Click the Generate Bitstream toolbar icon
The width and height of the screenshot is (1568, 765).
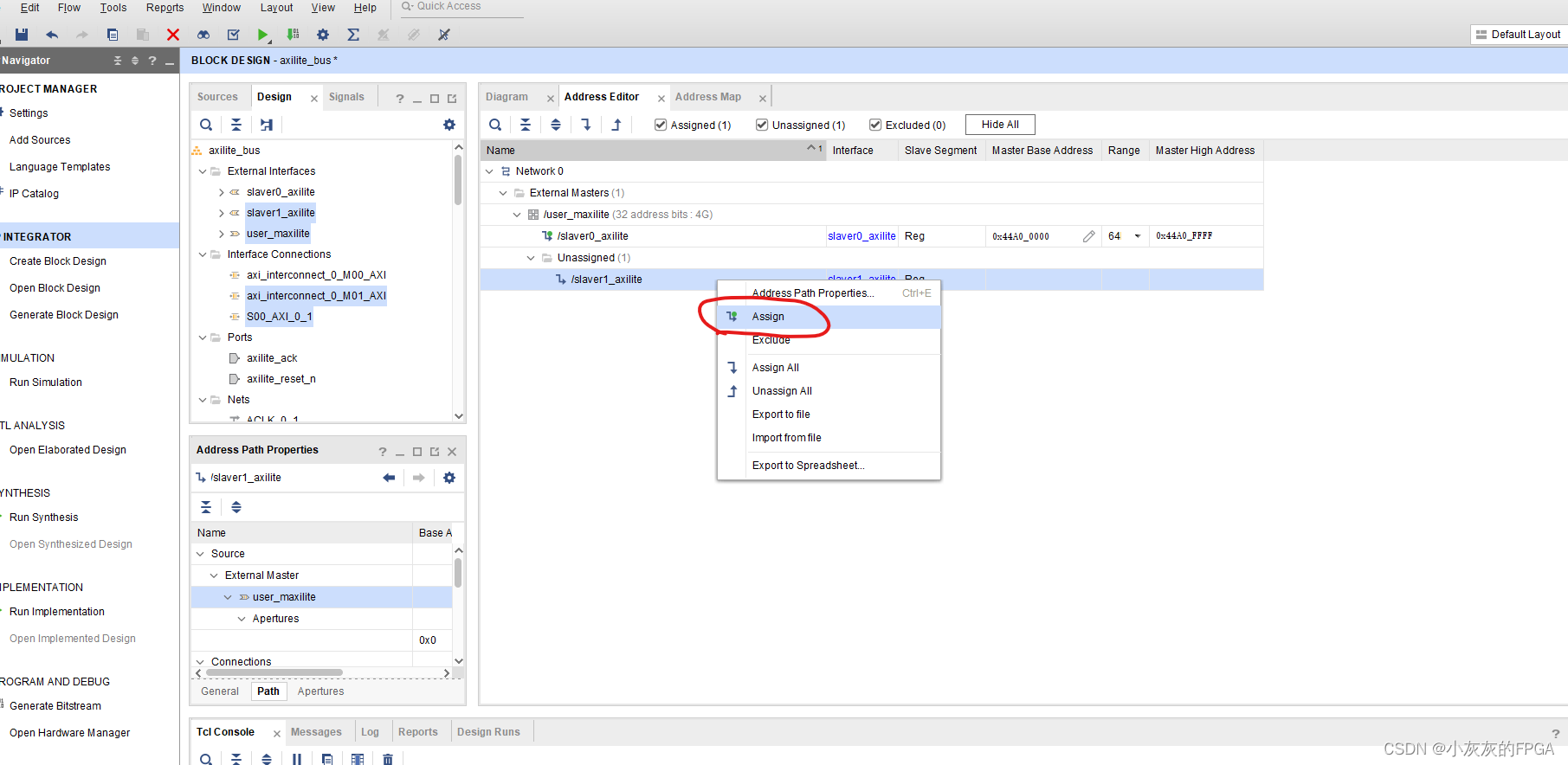294,35
